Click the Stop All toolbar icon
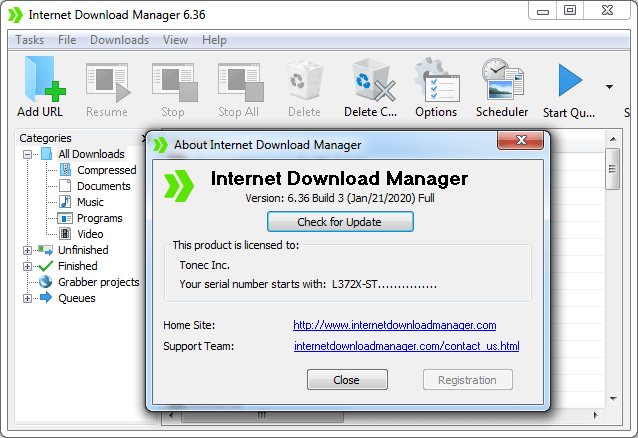638x438 pixels. coord(240,82)
